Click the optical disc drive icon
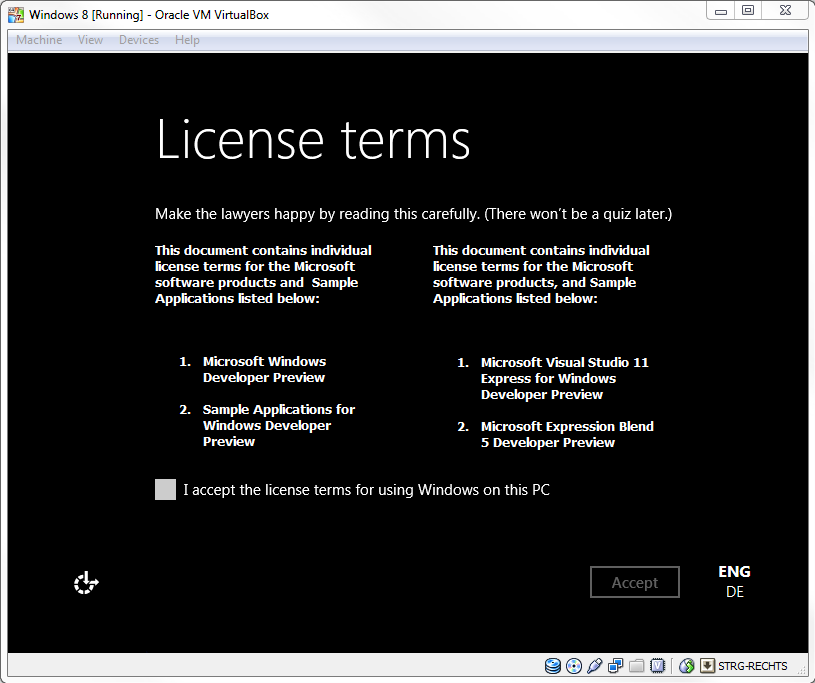The width and height of the screenshot is (815, 683). (x=574, y=666)
